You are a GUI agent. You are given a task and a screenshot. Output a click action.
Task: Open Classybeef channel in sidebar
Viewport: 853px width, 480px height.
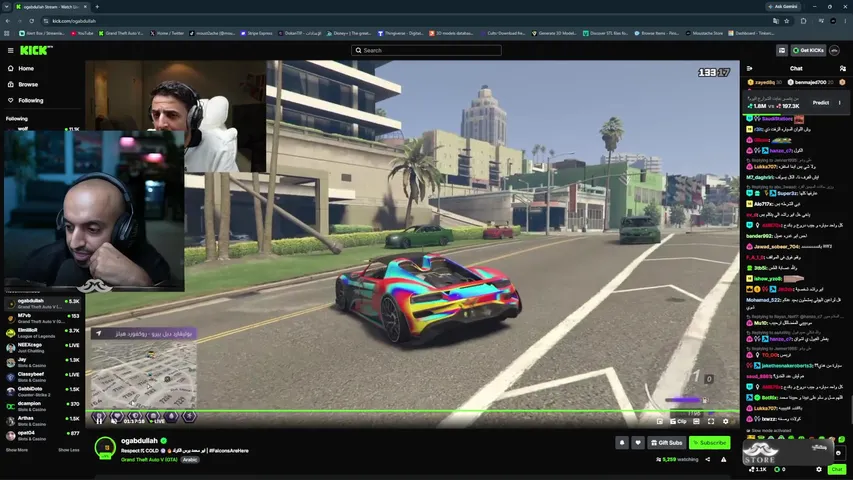pyautogui.click(x=42, y=377)
